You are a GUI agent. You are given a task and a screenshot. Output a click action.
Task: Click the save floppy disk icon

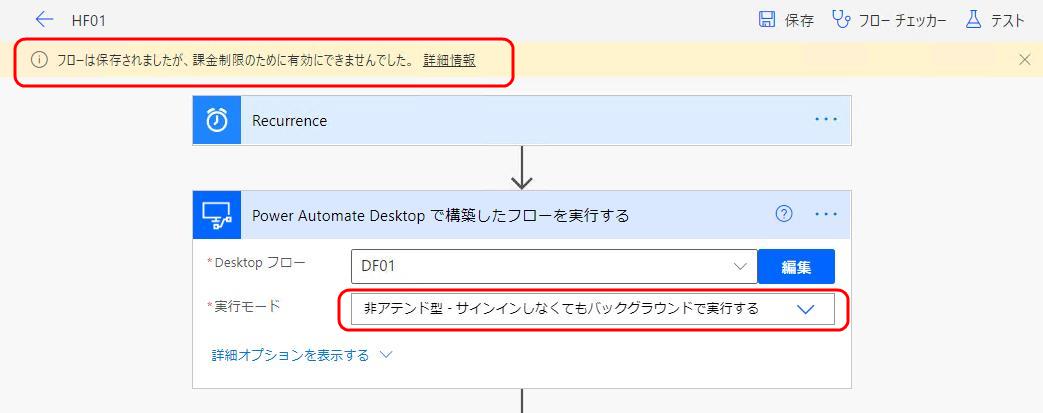coord(767,19)
